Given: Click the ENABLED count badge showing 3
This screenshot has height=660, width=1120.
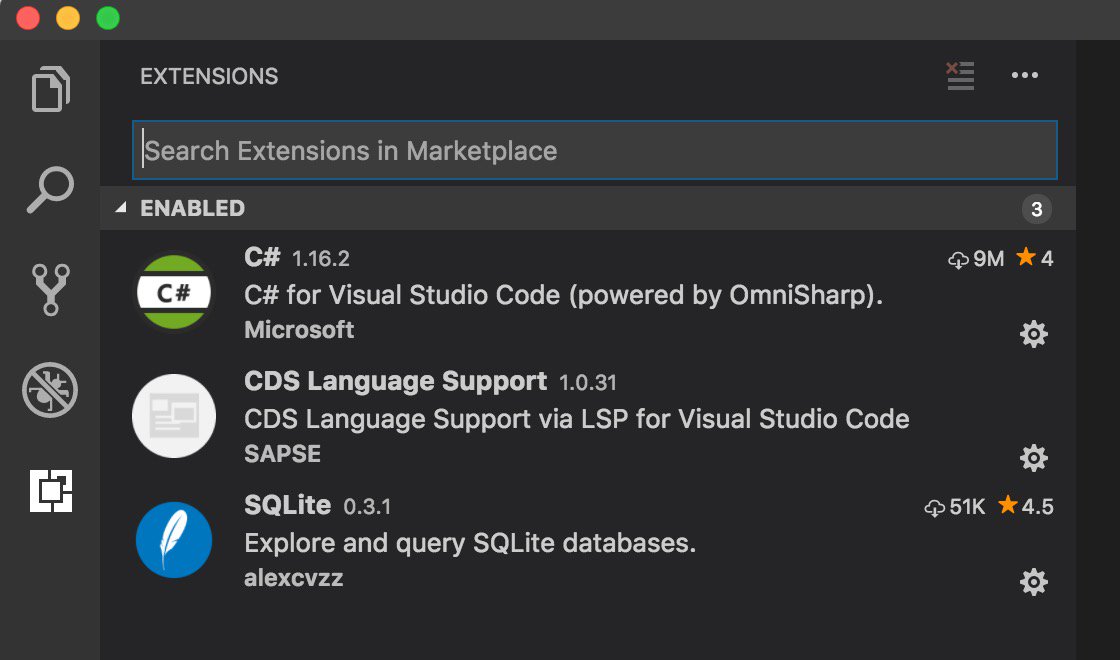Looking at the screenshot, I should coord(1036,209).
